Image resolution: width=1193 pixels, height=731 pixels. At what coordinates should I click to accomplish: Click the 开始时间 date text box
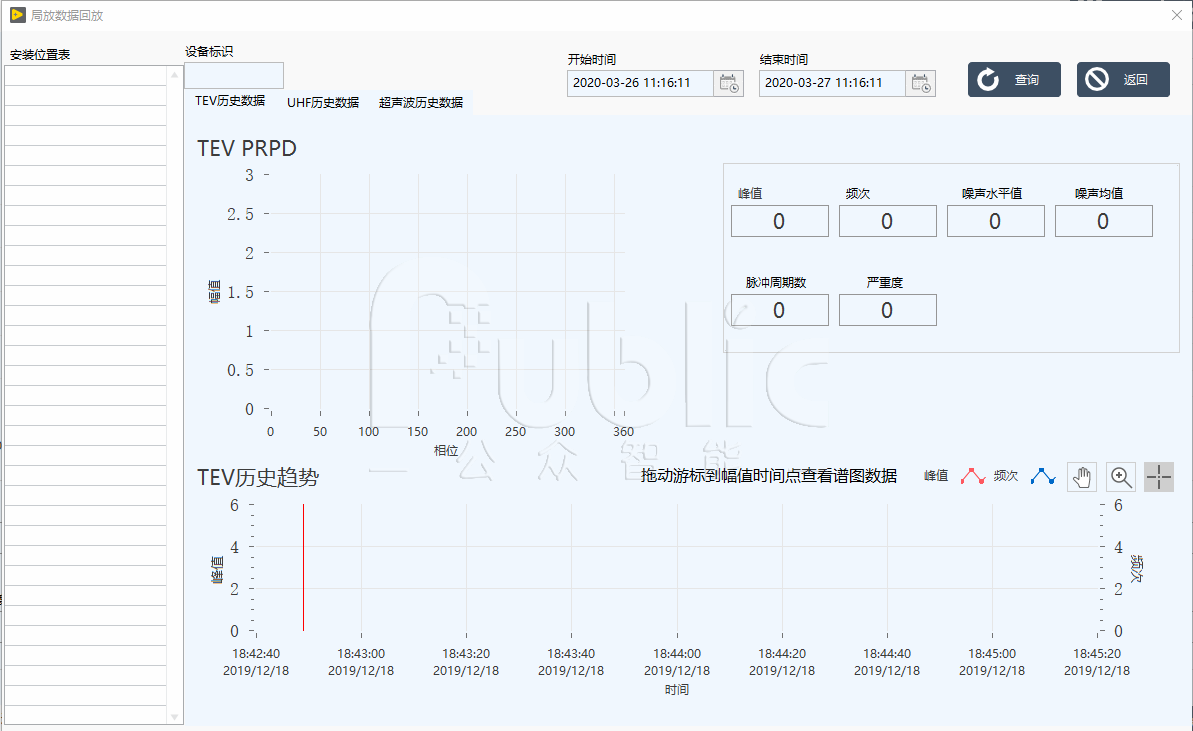pos(640,83)
